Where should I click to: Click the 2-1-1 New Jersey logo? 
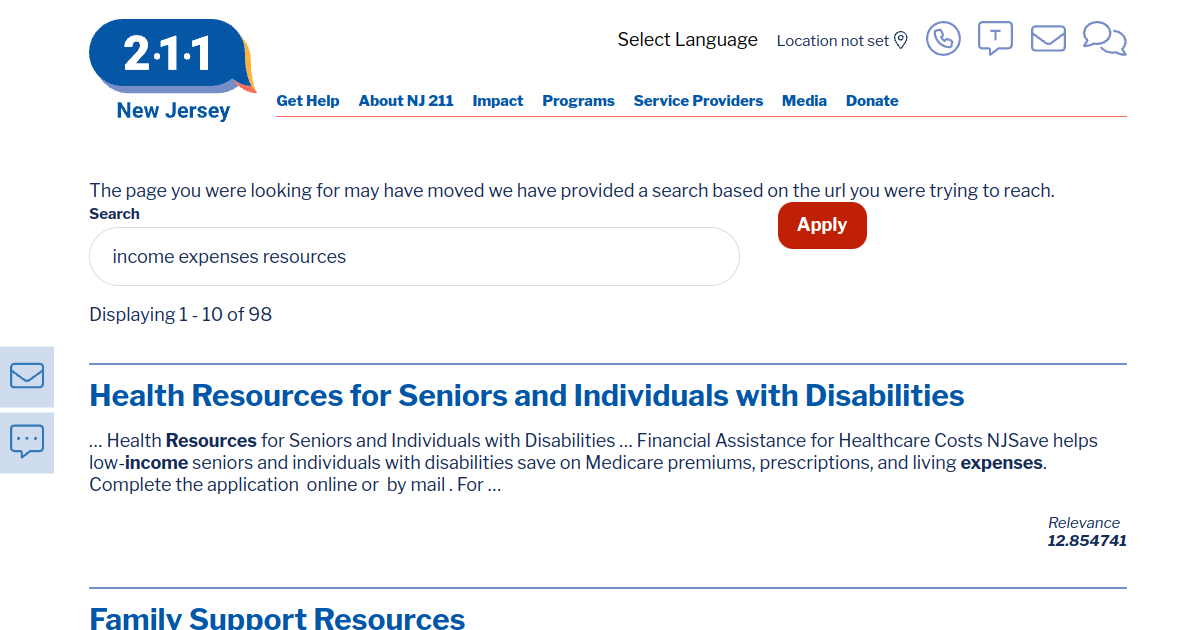tap(172, 70)
